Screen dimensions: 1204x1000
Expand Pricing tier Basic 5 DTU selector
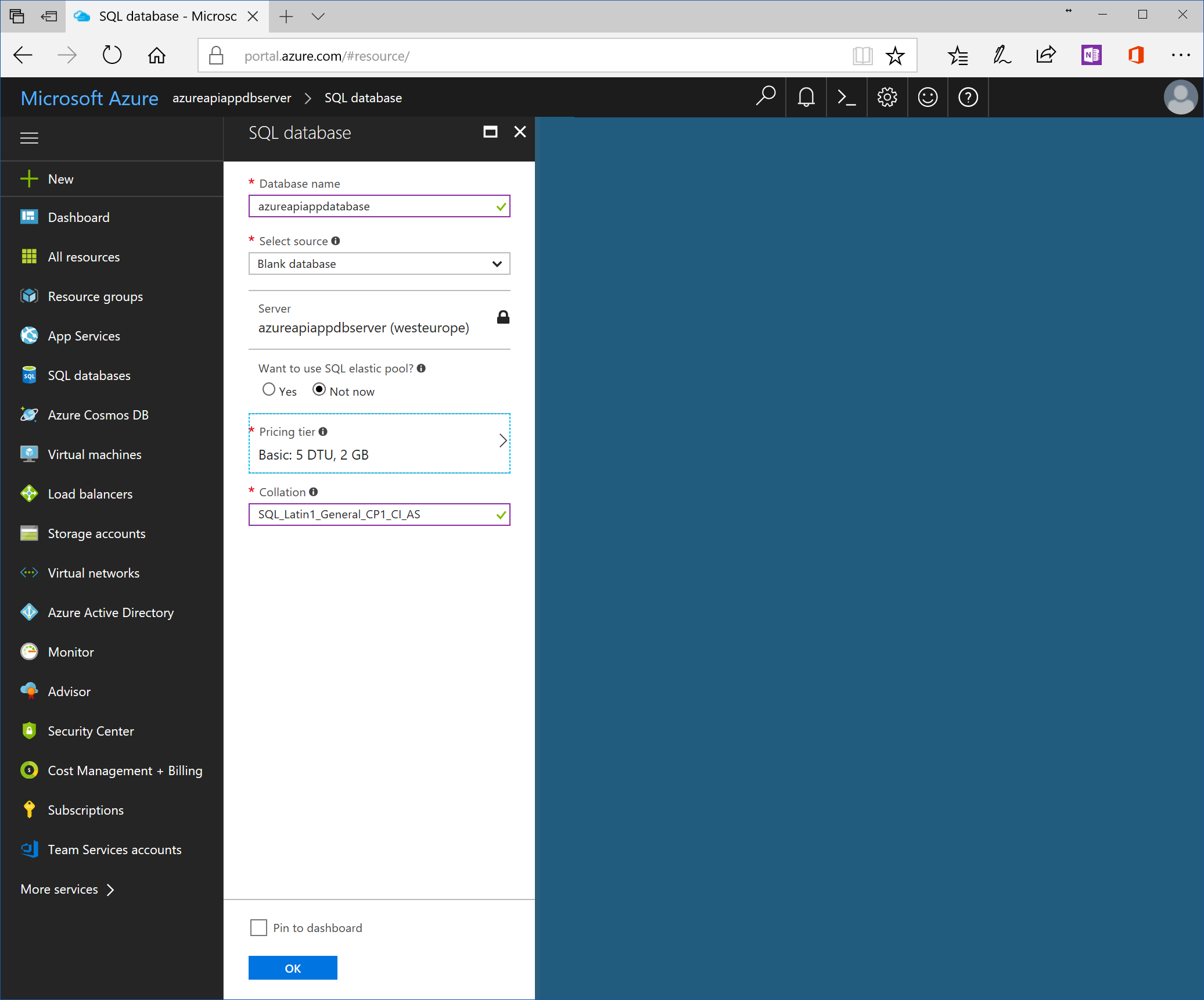[379, 444]
